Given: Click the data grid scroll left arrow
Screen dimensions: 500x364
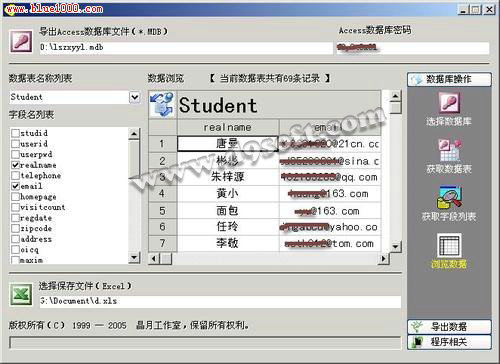Looking at the screenshot, I should click(x=154, y=259).
